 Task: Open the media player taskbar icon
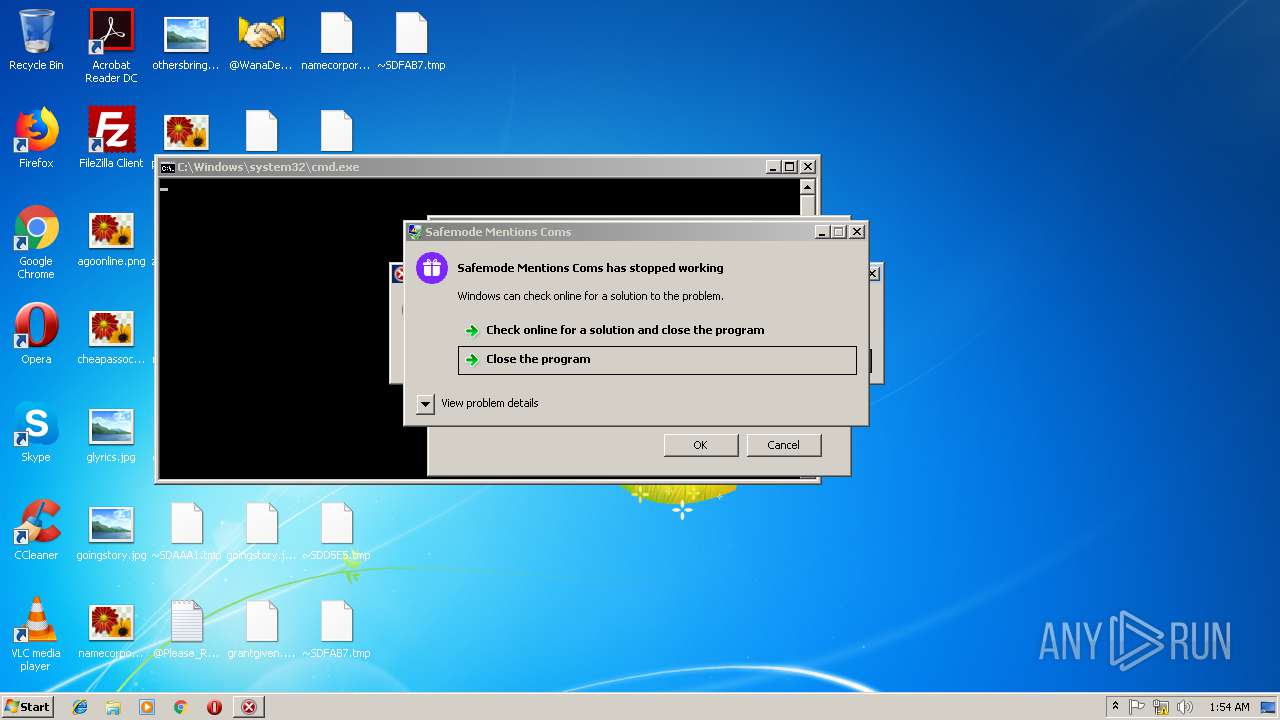[x=147, y=707]
